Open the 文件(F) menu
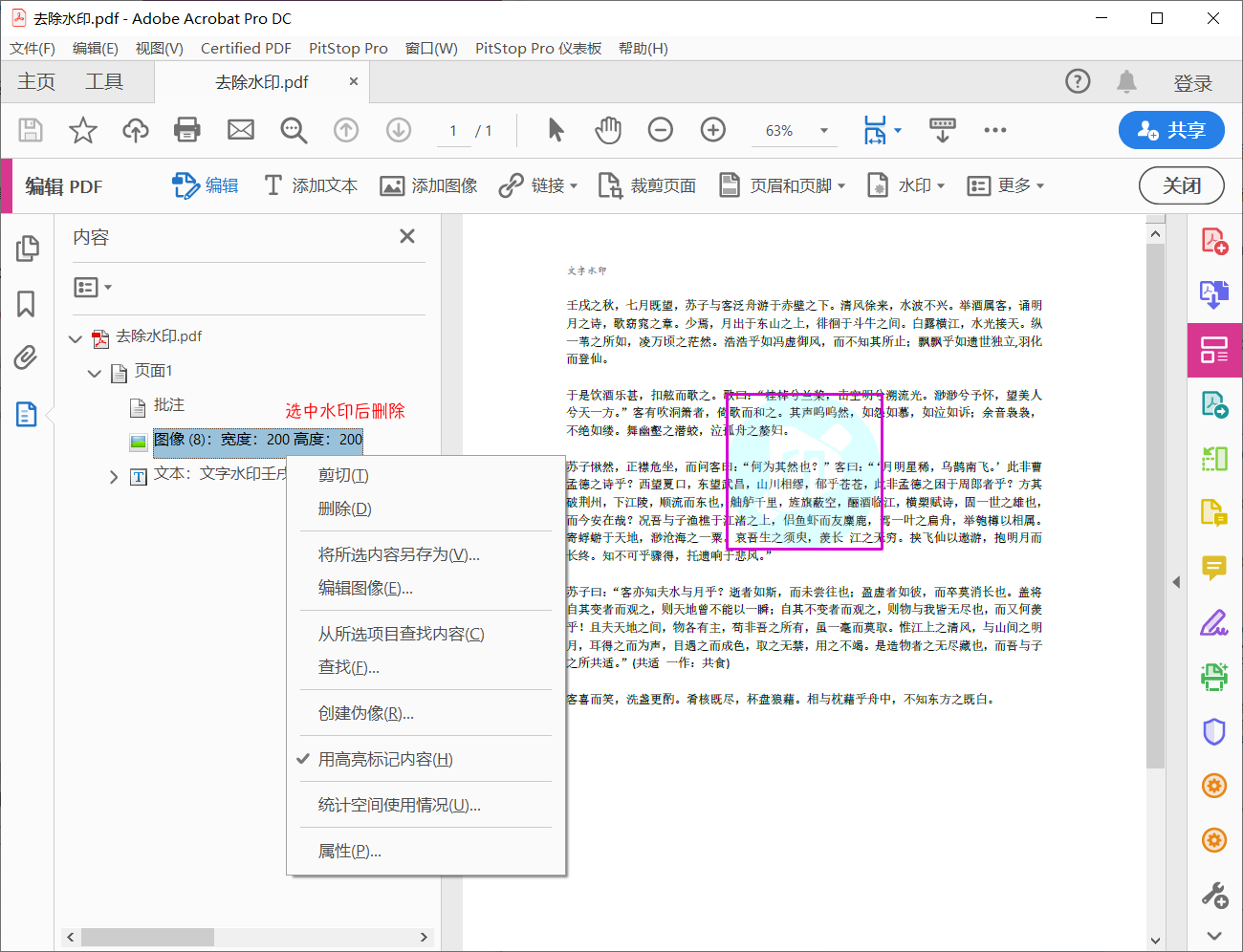The width and height of the screenshot is (1243, 952). pos(33,49)
